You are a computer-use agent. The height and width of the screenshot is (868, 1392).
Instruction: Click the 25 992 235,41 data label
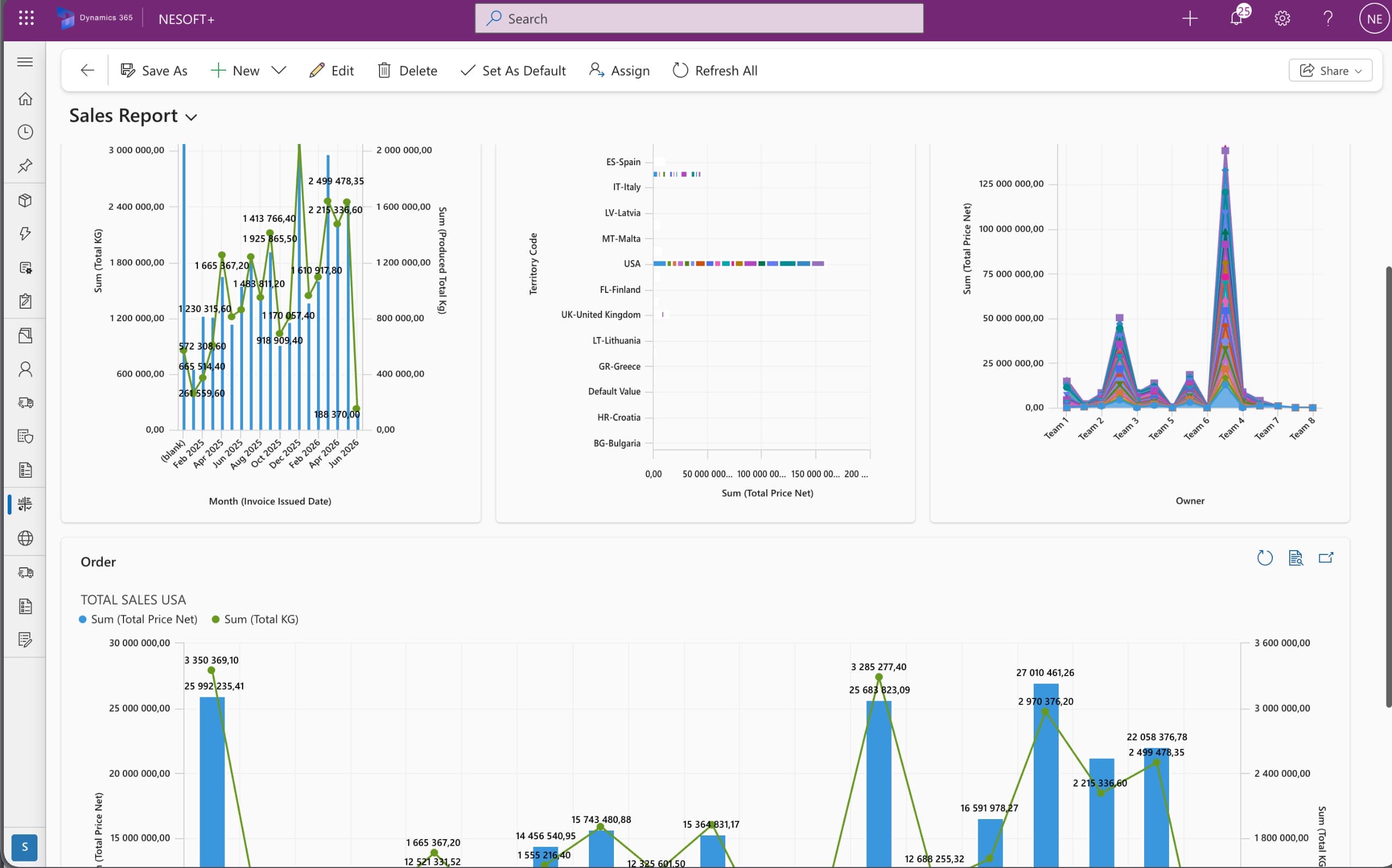click(214, 686)
